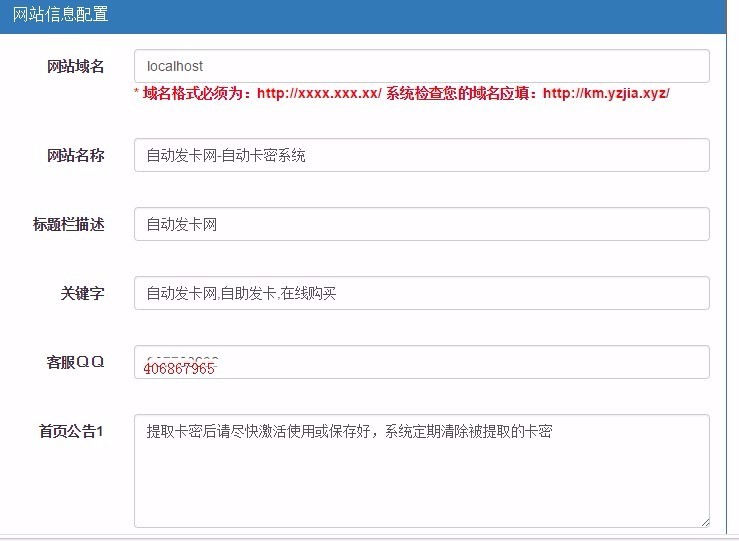Click the red 406867965 number overlay
Screen dimensions: 739x541
pos(179,368)
